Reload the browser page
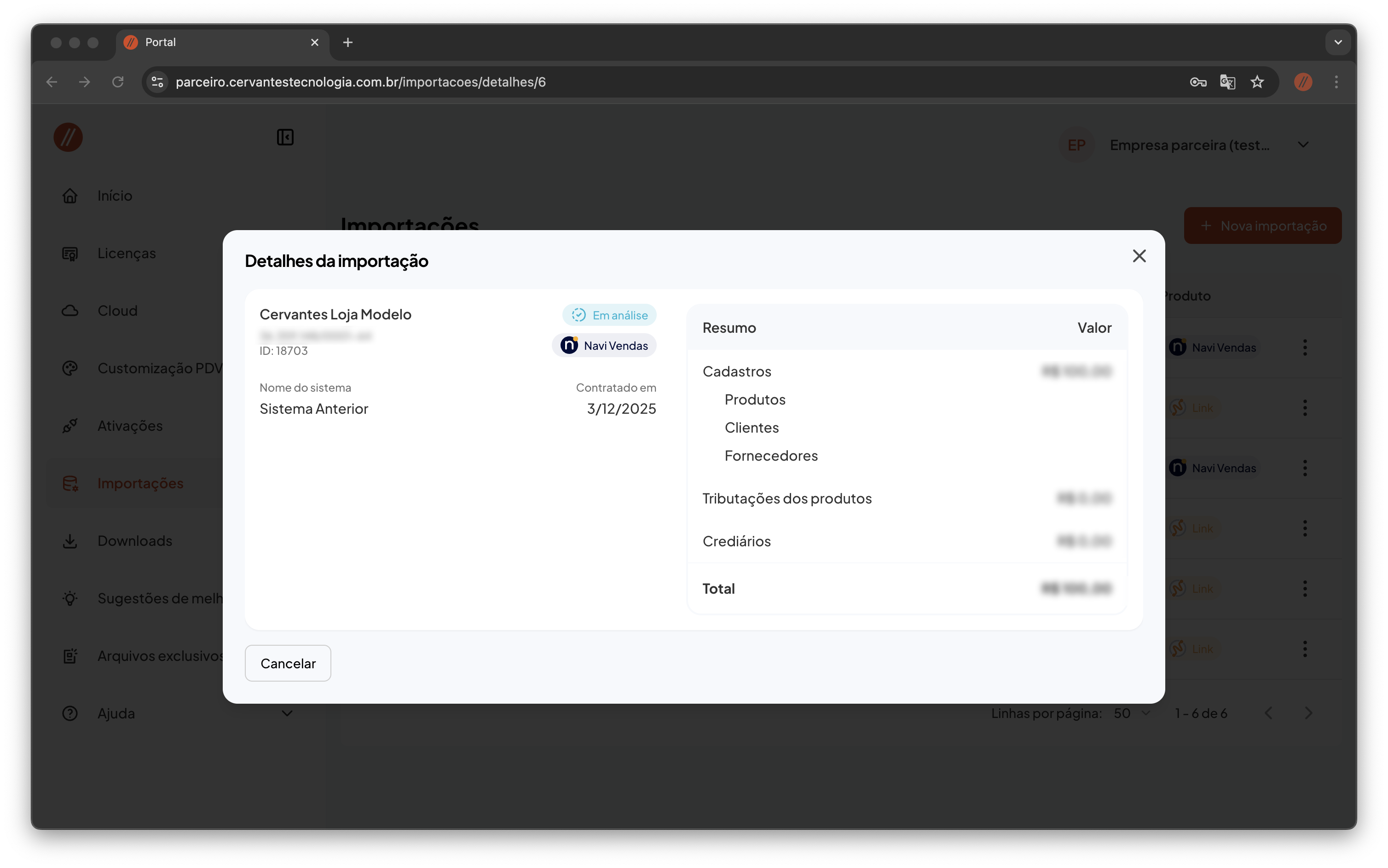Viewport: 1388px width, 868px height. click(118, 82)
